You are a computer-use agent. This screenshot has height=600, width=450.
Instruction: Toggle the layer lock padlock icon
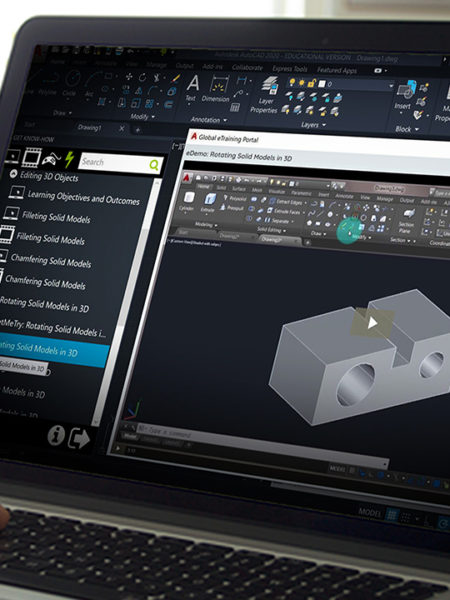pos(311,83)
